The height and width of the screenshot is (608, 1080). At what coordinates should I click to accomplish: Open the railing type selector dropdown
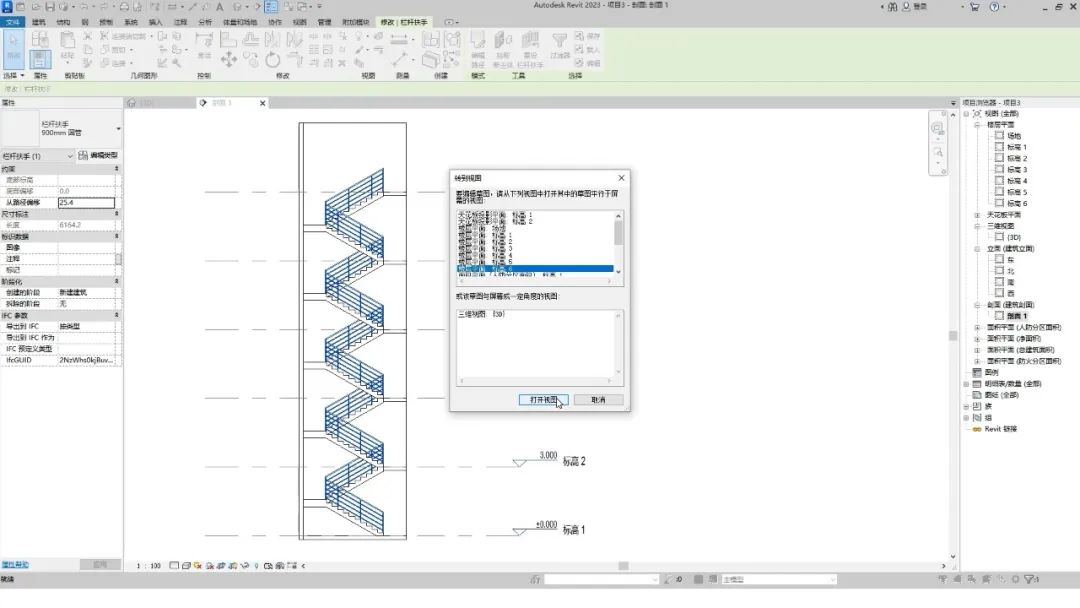(118, 128)
